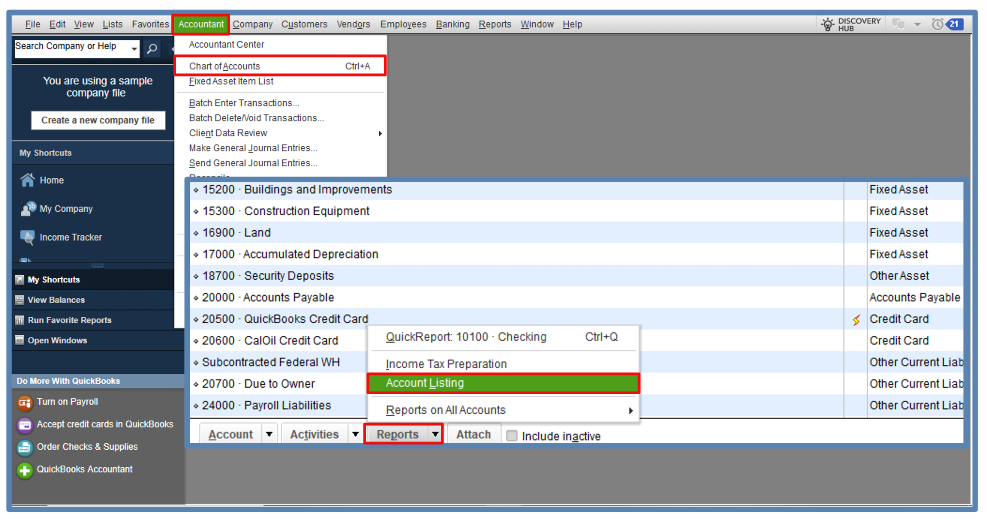Select View Balances panel icon
This screenshot has height=520, width=987.
point(20,300)
